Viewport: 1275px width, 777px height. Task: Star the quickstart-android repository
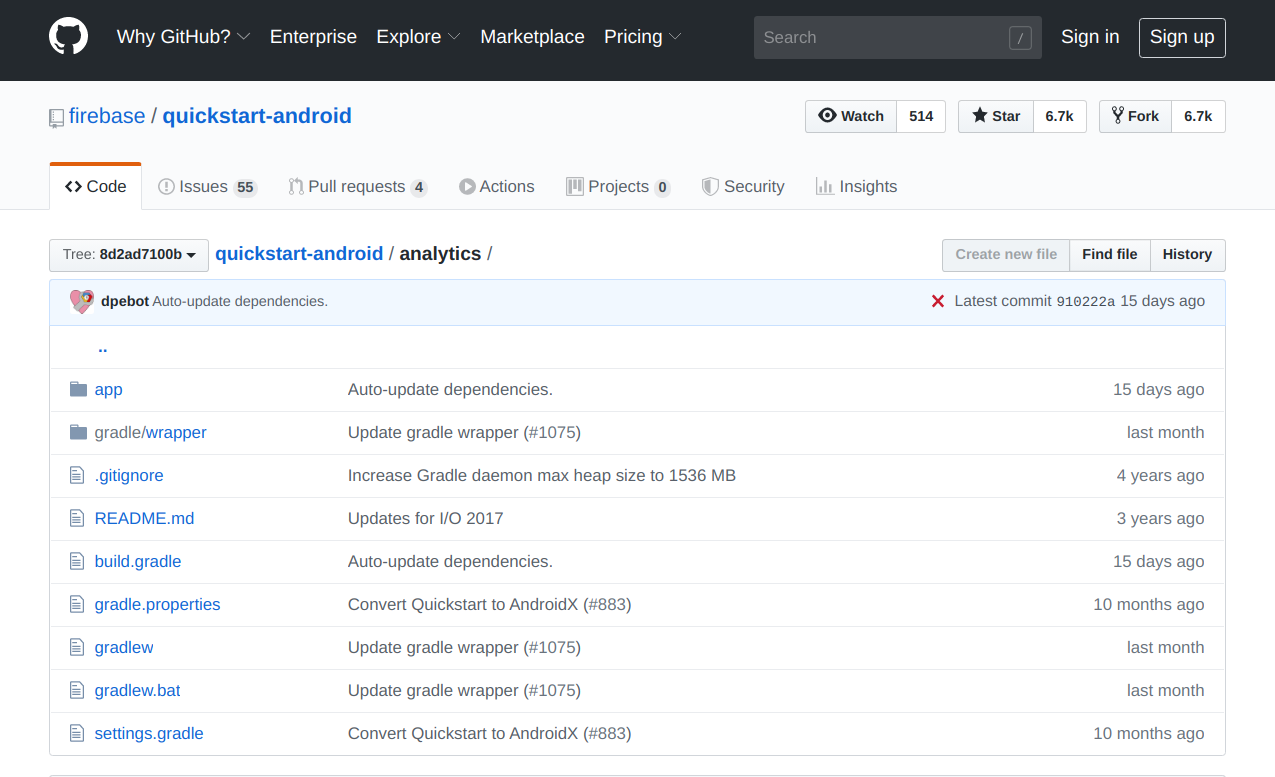996,116
